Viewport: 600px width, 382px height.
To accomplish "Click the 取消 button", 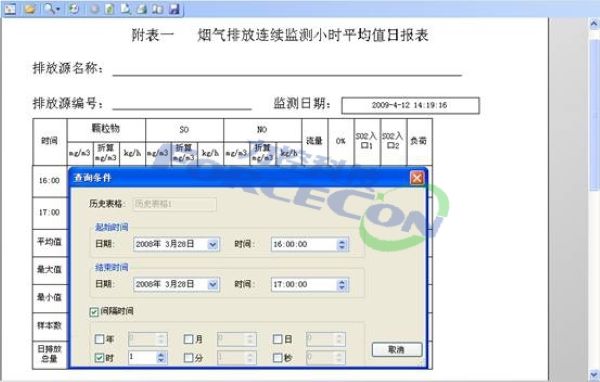I will coord(397,349).
